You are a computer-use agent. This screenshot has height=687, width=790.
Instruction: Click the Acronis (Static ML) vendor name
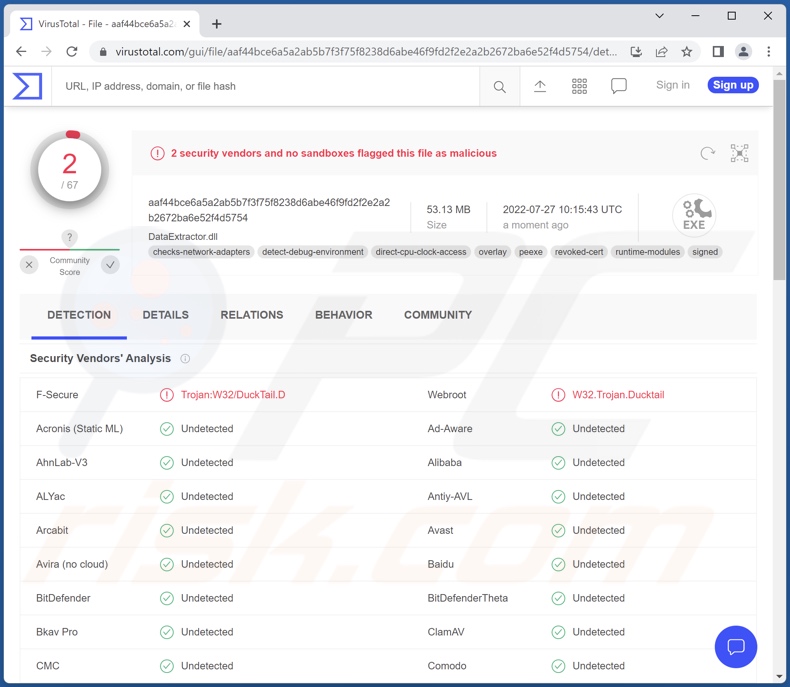pos(80,429)
